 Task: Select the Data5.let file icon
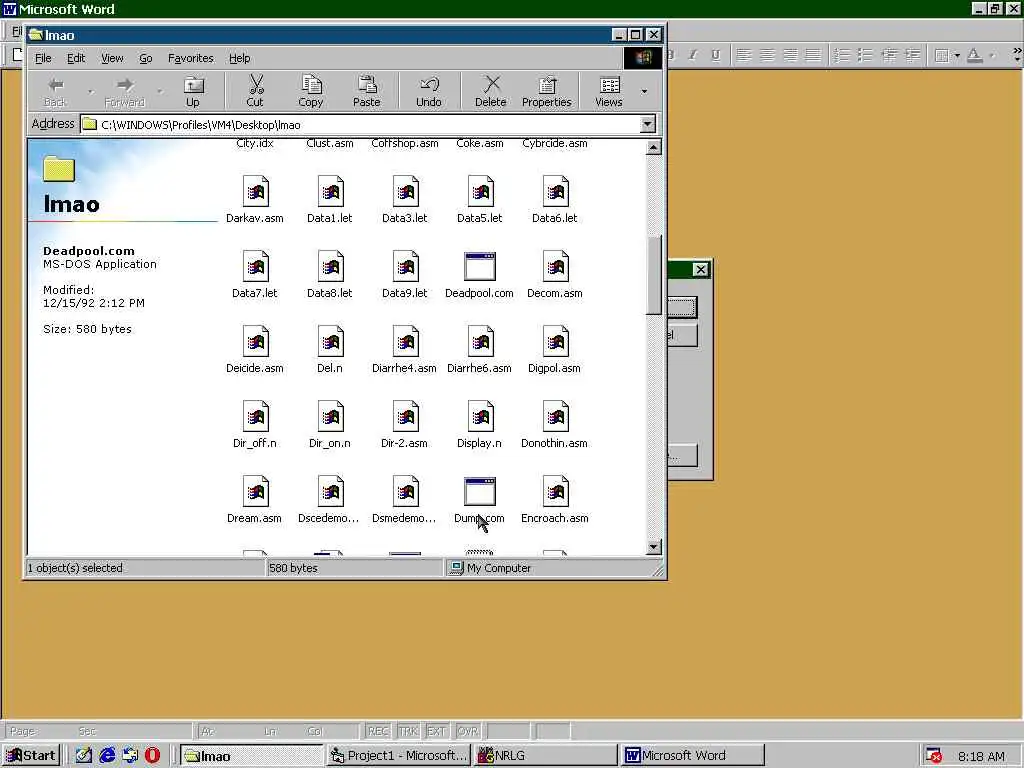[481, 192]
